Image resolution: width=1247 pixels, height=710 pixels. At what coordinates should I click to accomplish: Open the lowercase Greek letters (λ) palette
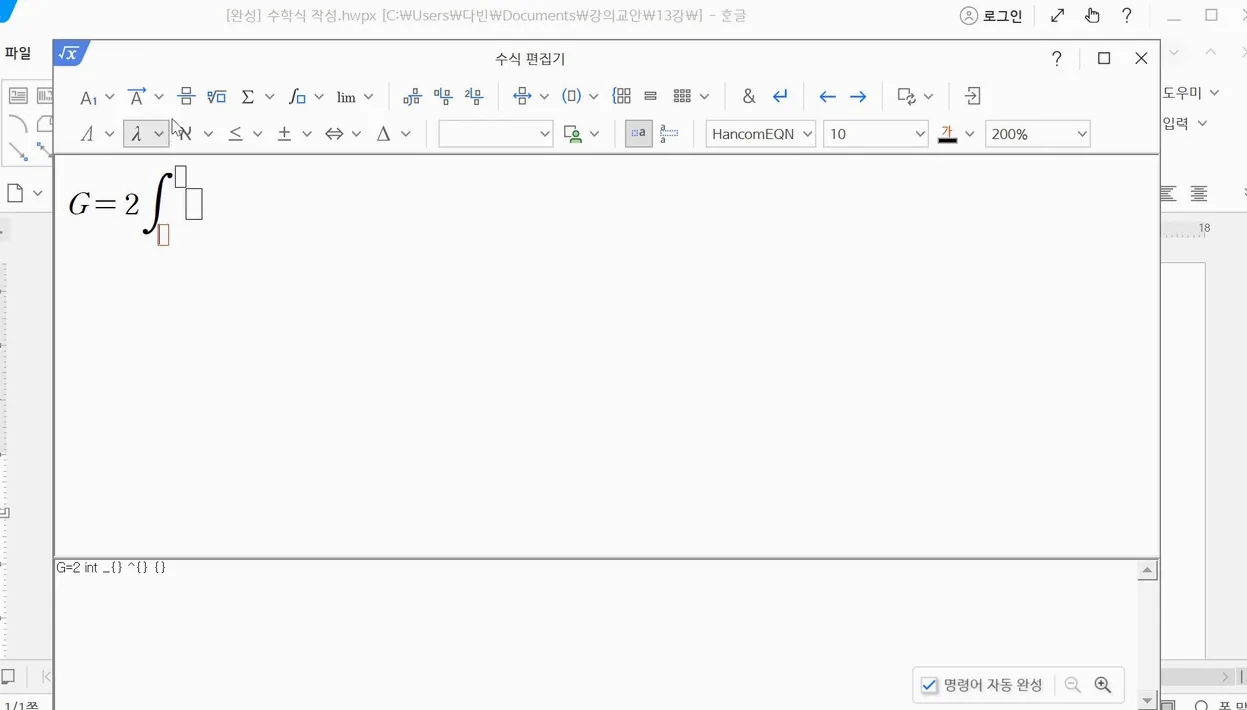click(x=137, y=134)
